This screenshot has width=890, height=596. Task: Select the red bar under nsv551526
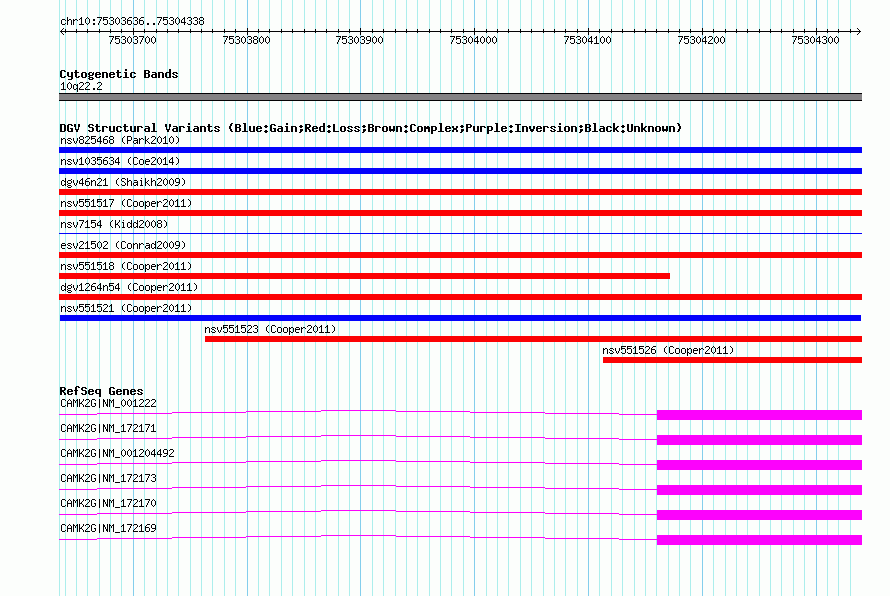pyautogui.click(x=732, y=360)
